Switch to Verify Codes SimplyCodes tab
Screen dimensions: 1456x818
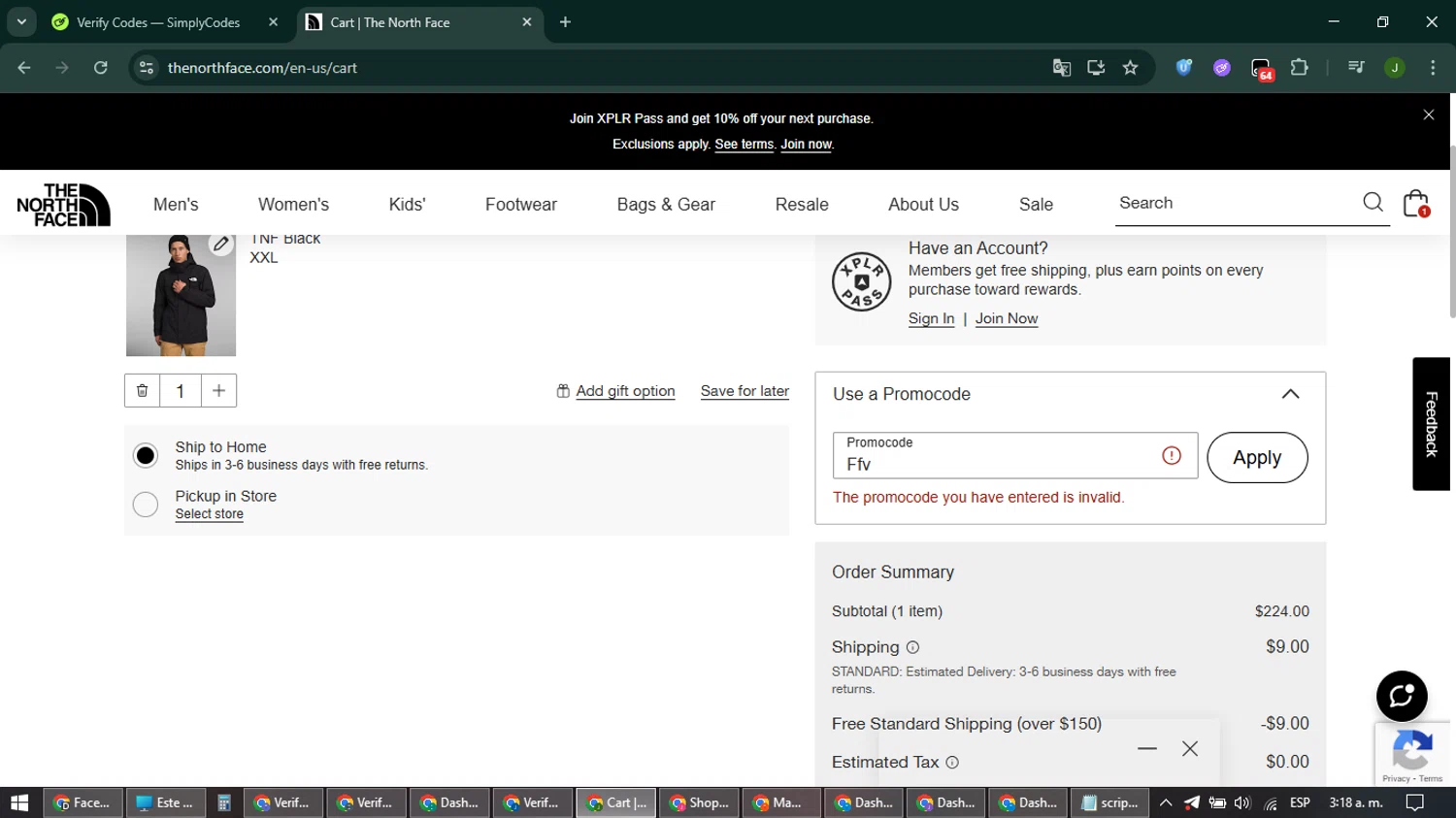pyautogui.click(x=157, y=22)
